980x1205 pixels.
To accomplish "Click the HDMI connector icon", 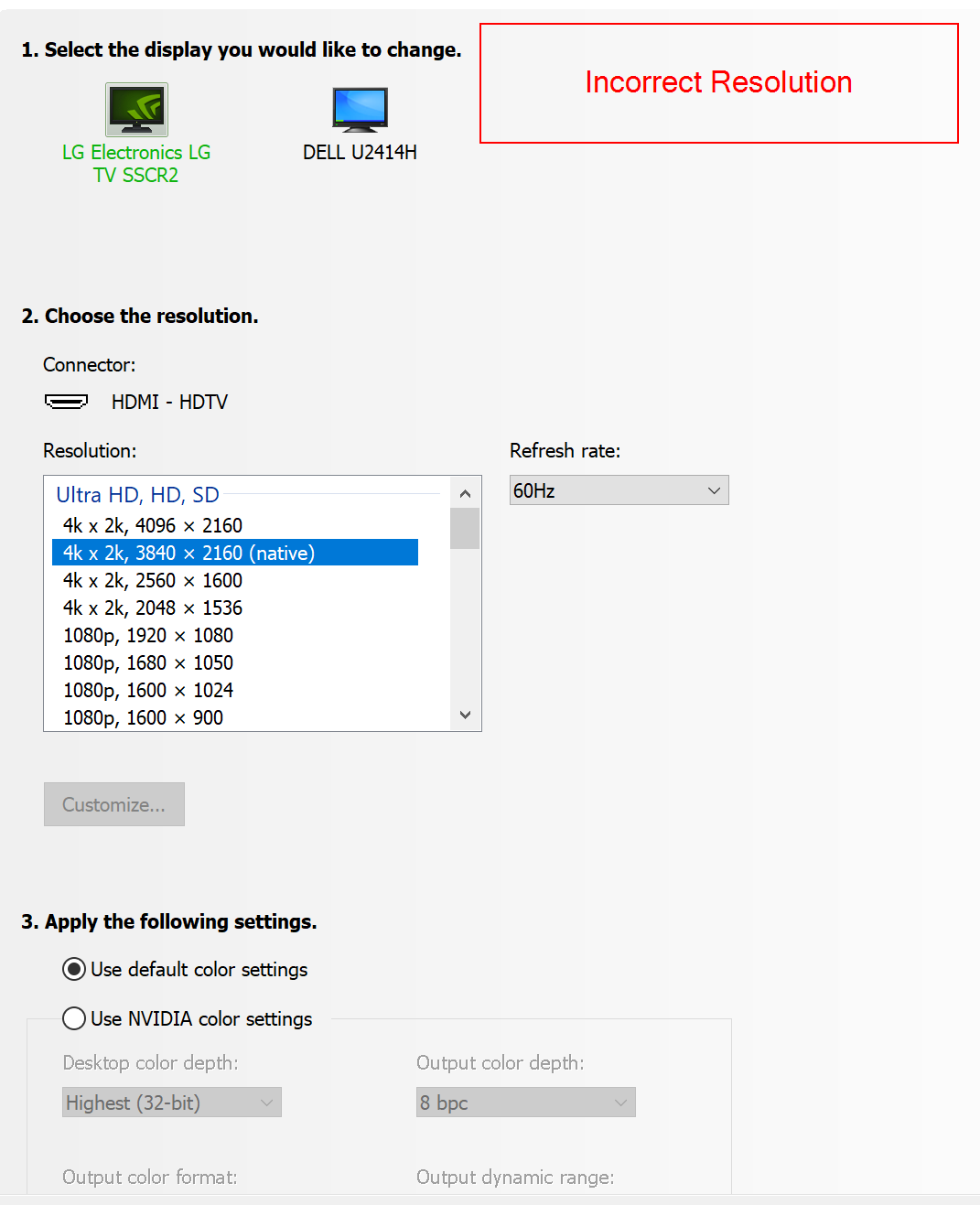I will point(66,401).
